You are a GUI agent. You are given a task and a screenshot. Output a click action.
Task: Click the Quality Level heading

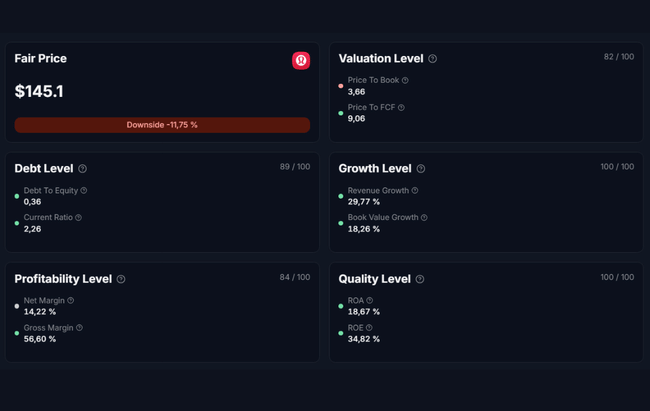pos(374,279)
